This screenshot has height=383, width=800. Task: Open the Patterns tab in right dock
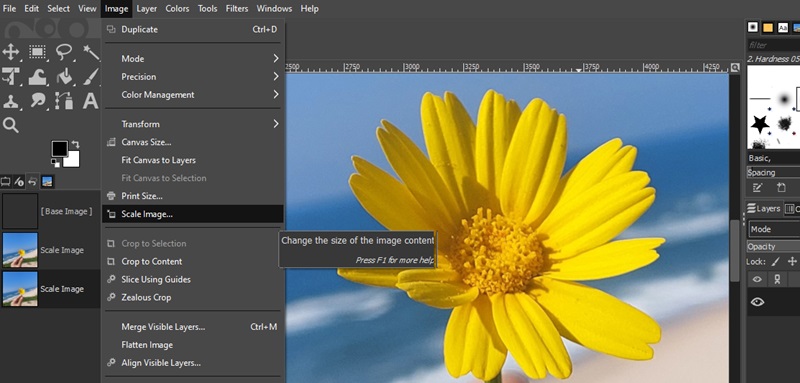point(768,28)
